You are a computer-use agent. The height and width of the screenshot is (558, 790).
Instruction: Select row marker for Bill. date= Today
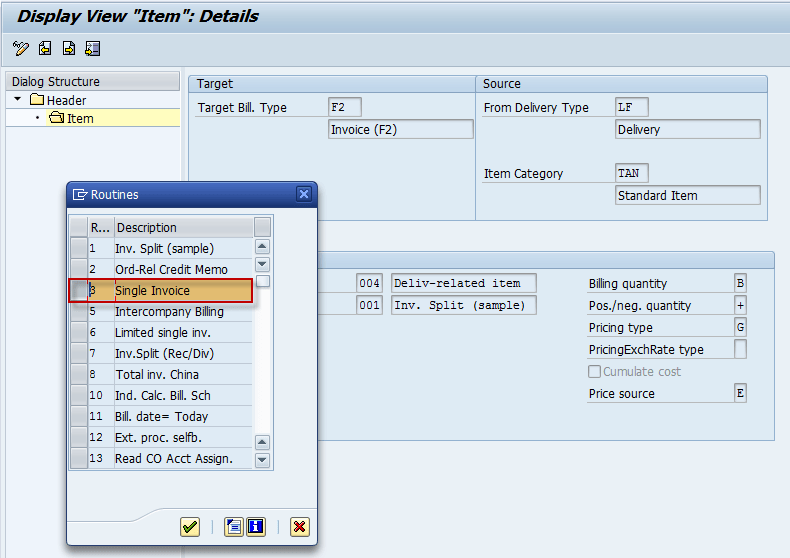coord(79,416)
